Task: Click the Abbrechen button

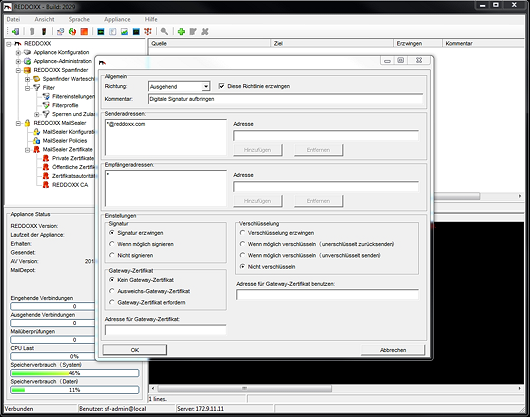Action: click(393, 350)
